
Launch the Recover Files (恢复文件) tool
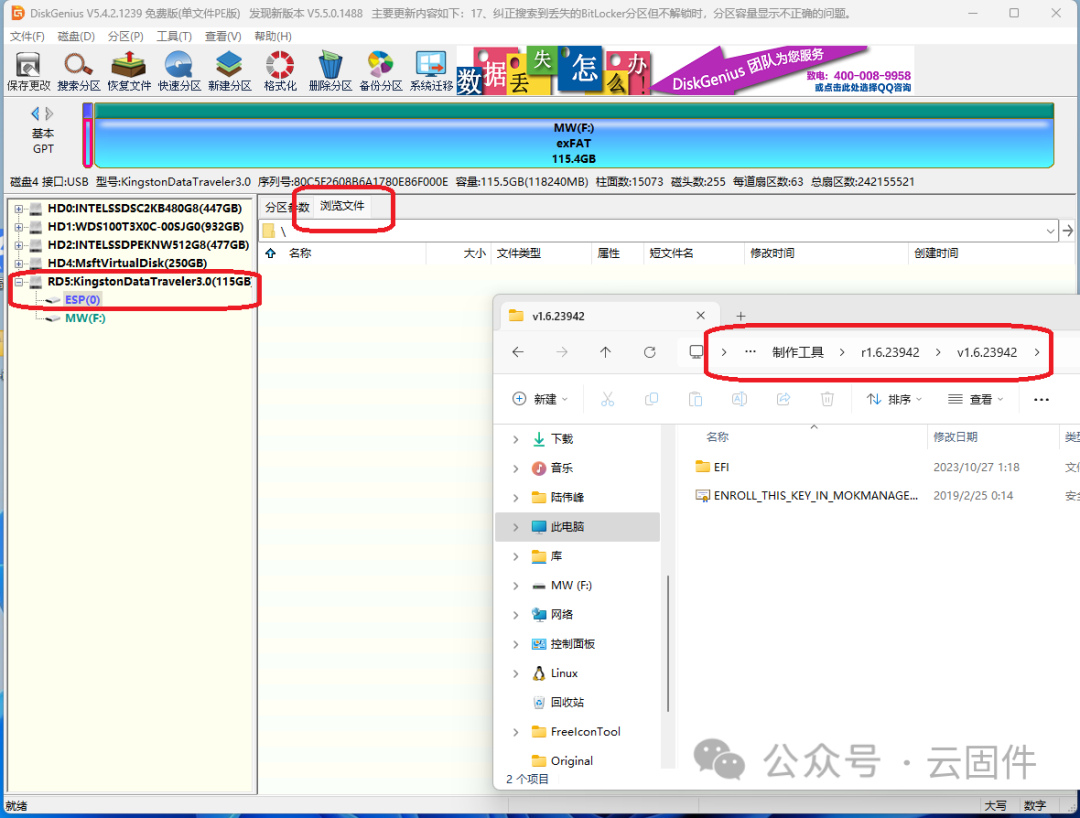pos(129,71)
